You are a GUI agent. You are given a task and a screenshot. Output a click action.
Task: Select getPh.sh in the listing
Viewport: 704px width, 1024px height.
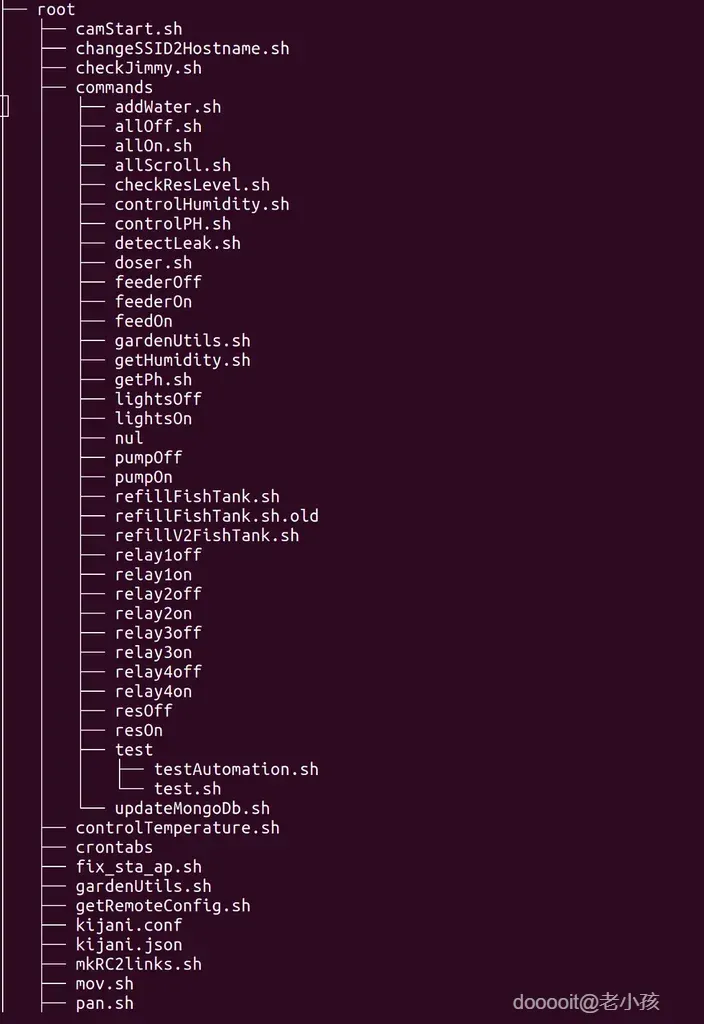pyautogui.click(x=153, y=380)
